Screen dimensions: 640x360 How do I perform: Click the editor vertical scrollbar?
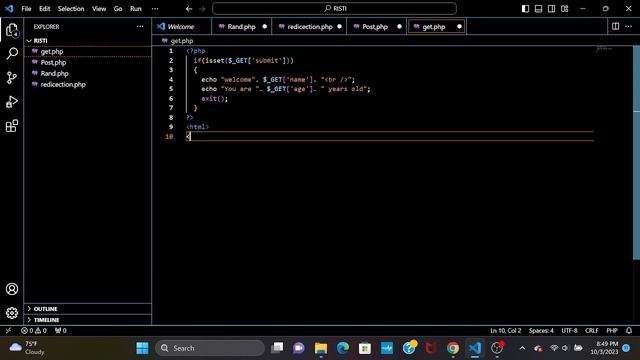coord(636,153)
